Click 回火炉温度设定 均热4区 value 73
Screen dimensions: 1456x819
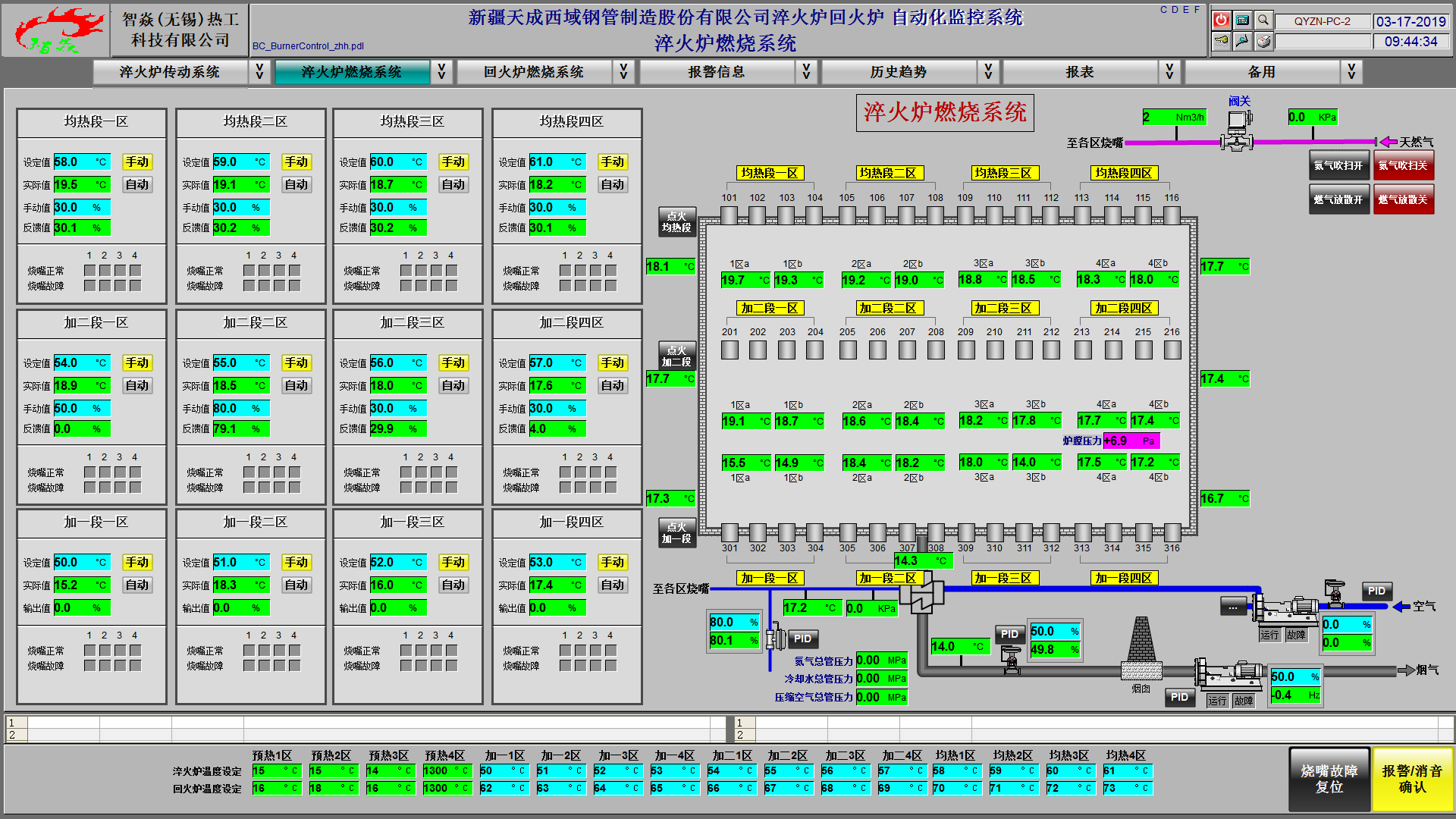(1128, 788)
